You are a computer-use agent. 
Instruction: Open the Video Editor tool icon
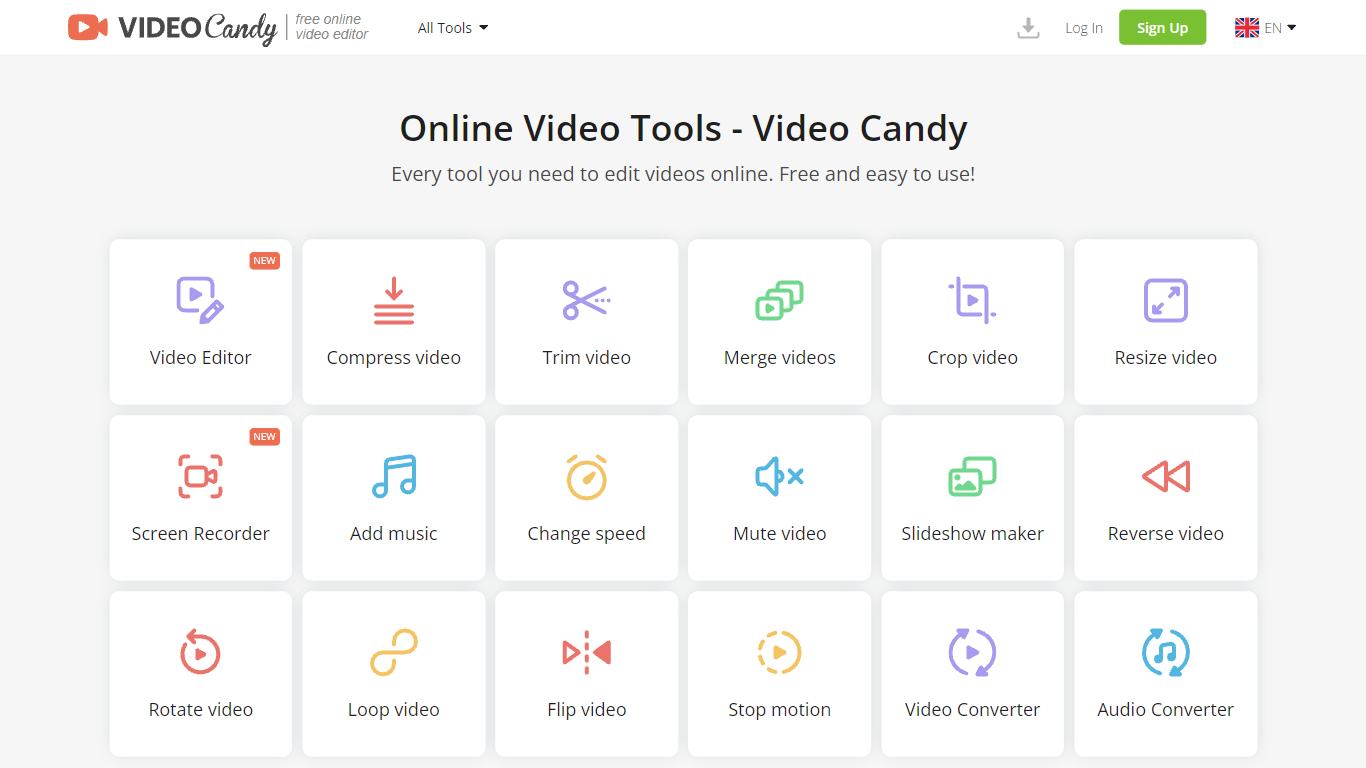click(200, 300)
